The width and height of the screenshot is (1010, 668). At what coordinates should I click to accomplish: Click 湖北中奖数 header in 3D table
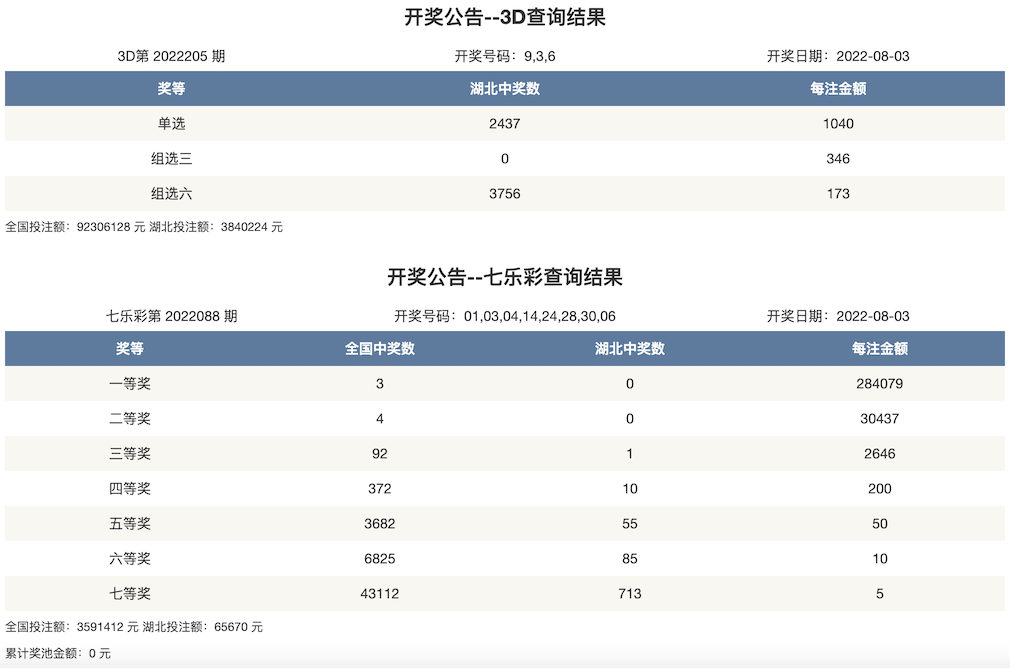tap(504, 88)
